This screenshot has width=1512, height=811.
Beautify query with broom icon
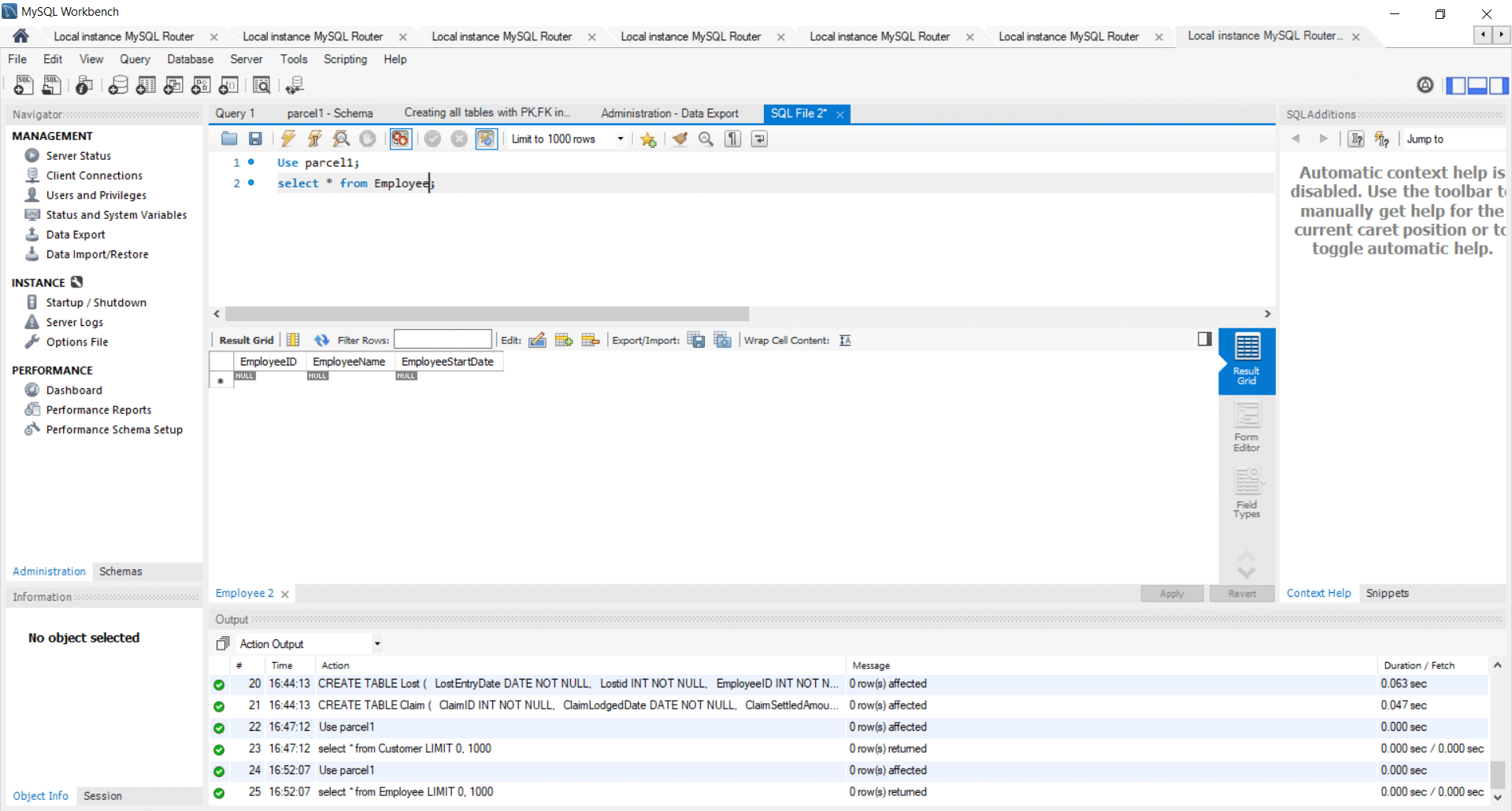(x=680, y=139)
